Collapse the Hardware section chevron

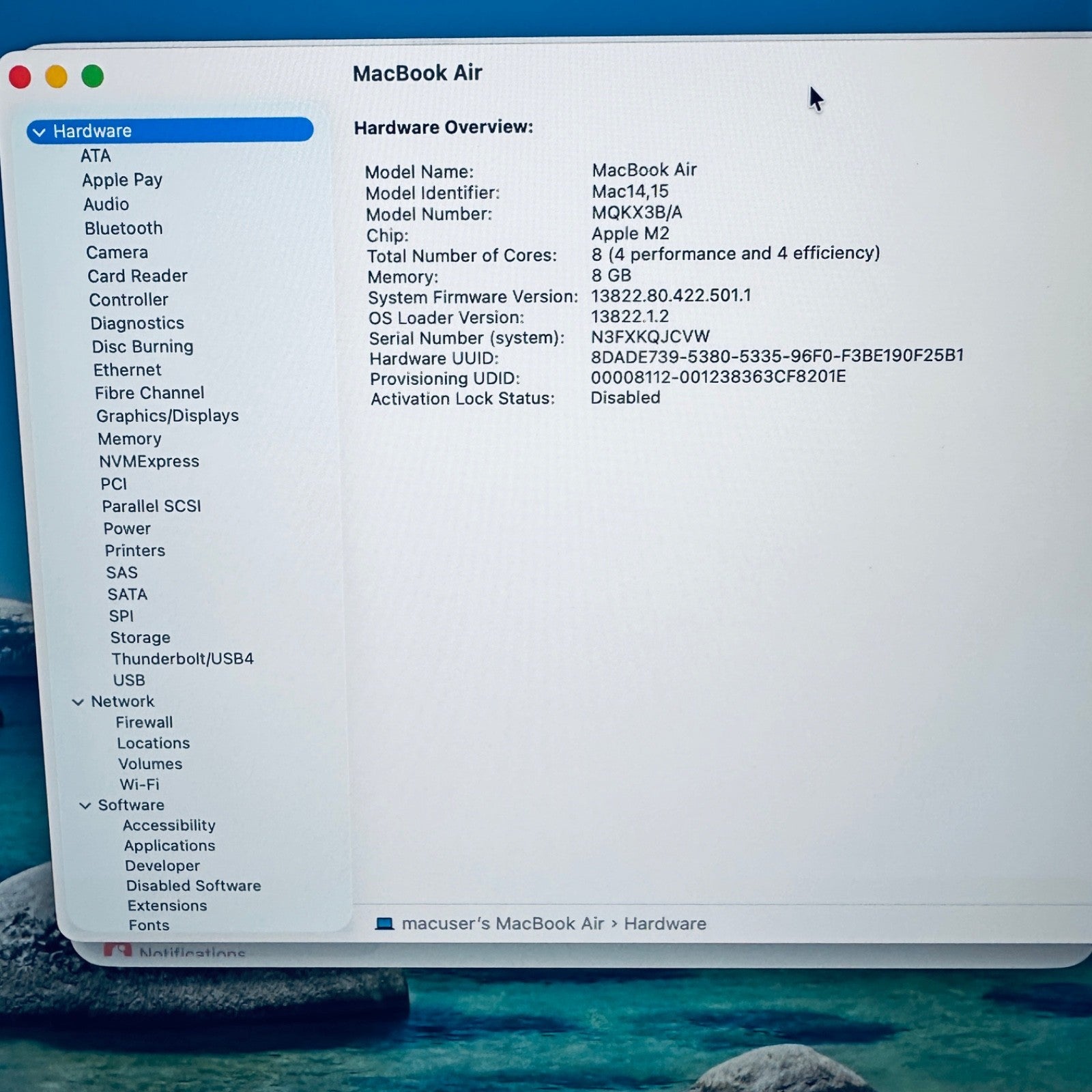[39, 132]
